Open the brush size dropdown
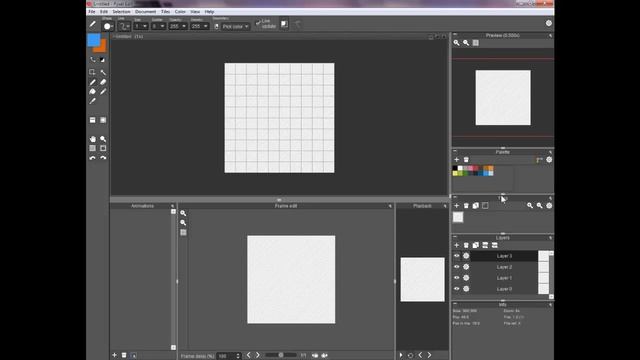640x360 pixels. coord(141,26)
